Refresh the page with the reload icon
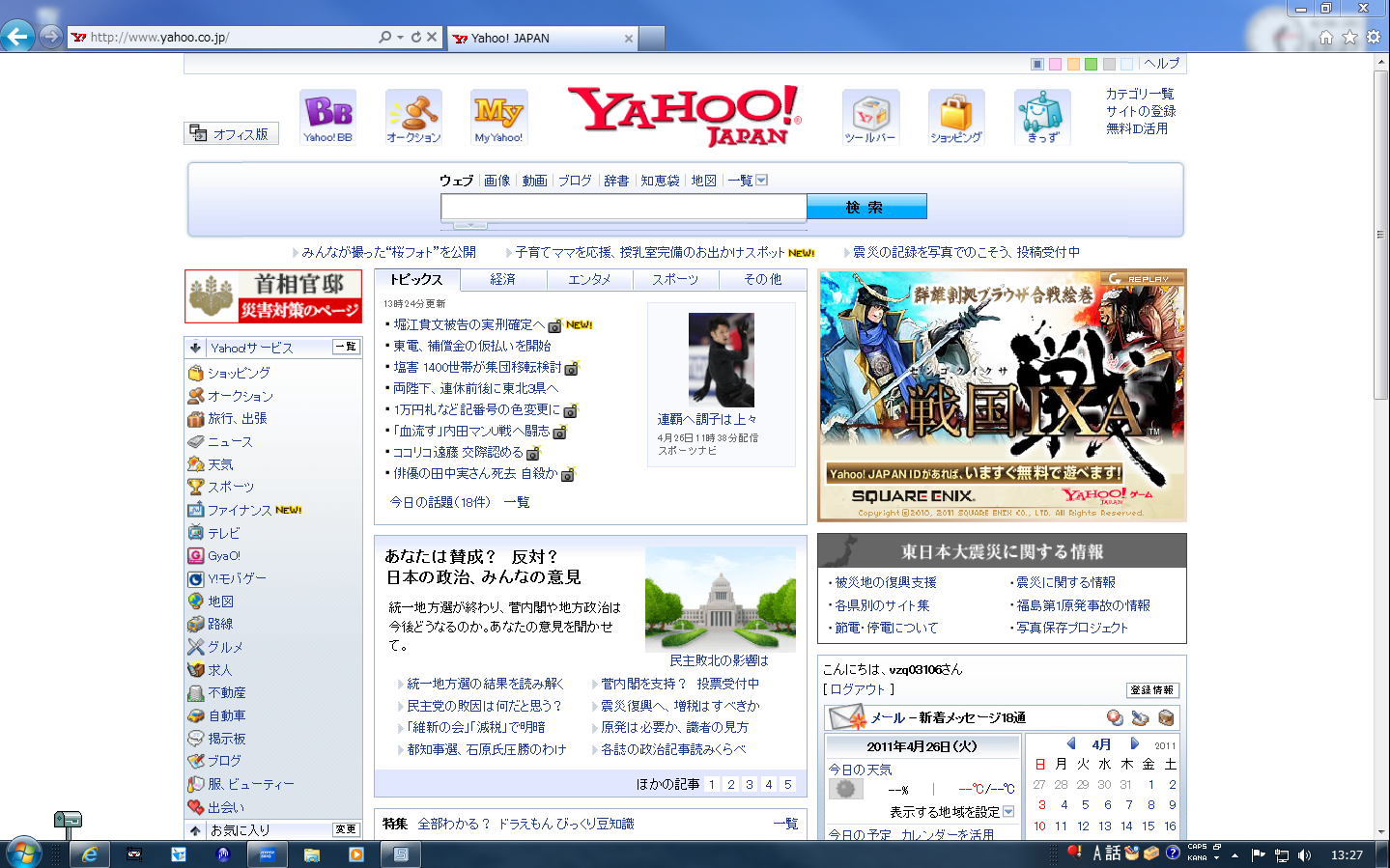The image size is (1390, 868). coord(416,37)
